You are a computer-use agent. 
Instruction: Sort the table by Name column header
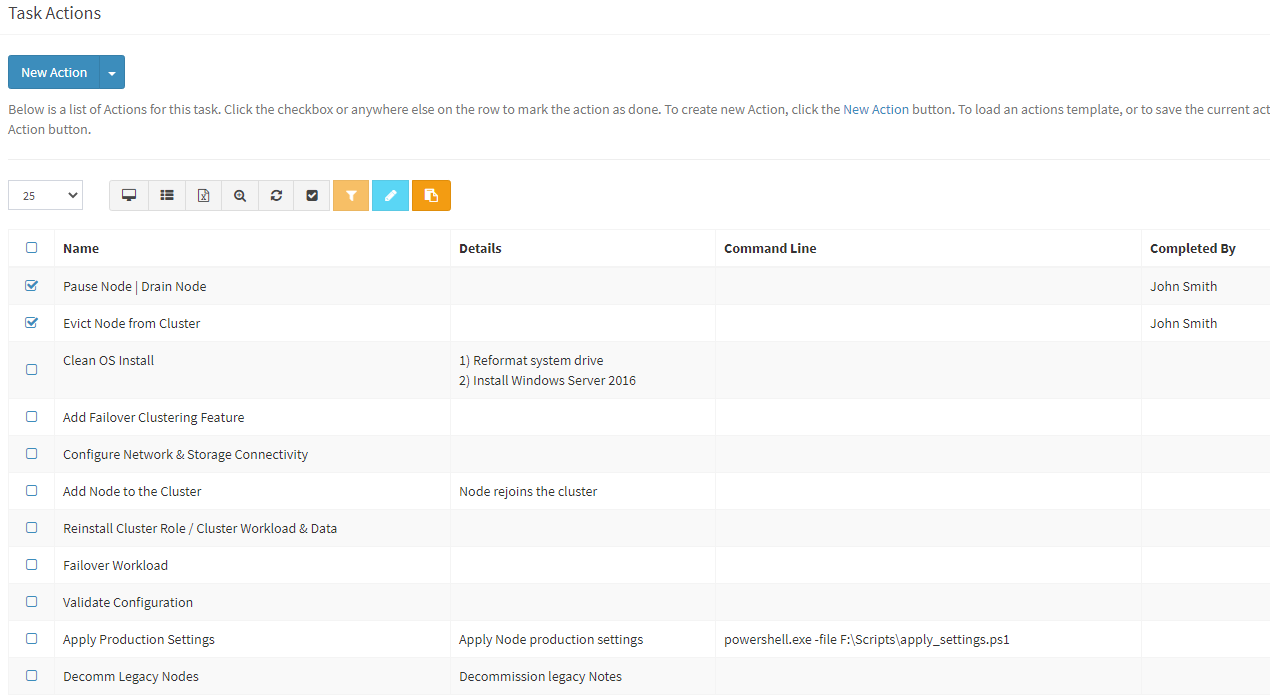(81, 249)
